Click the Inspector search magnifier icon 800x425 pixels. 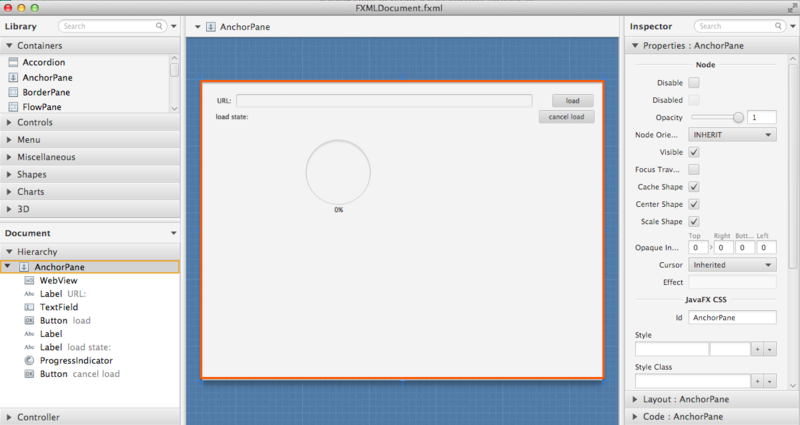click(x=778, y=26)
